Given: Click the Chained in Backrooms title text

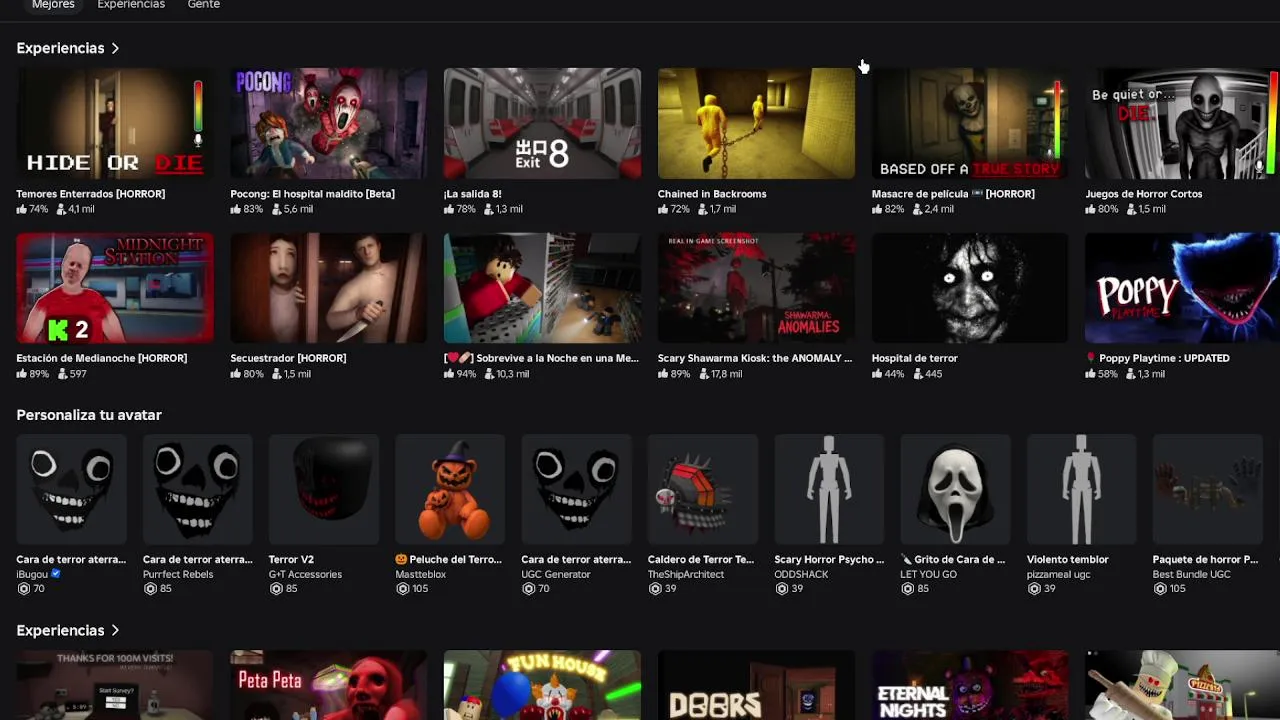Looking at the screenshot, I should (x=712, y=194).
